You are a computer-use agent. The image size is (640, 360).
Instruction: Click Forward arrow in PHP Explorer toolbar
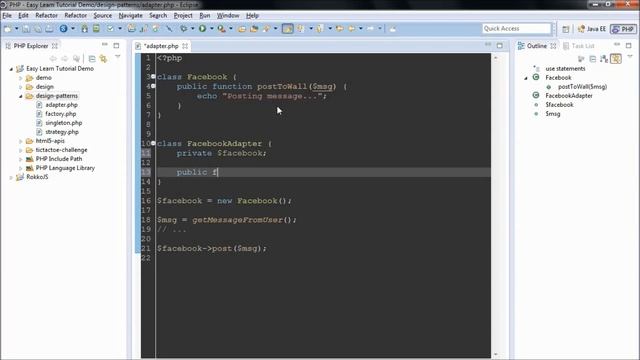pyautogui.click(x=64, y=59)
